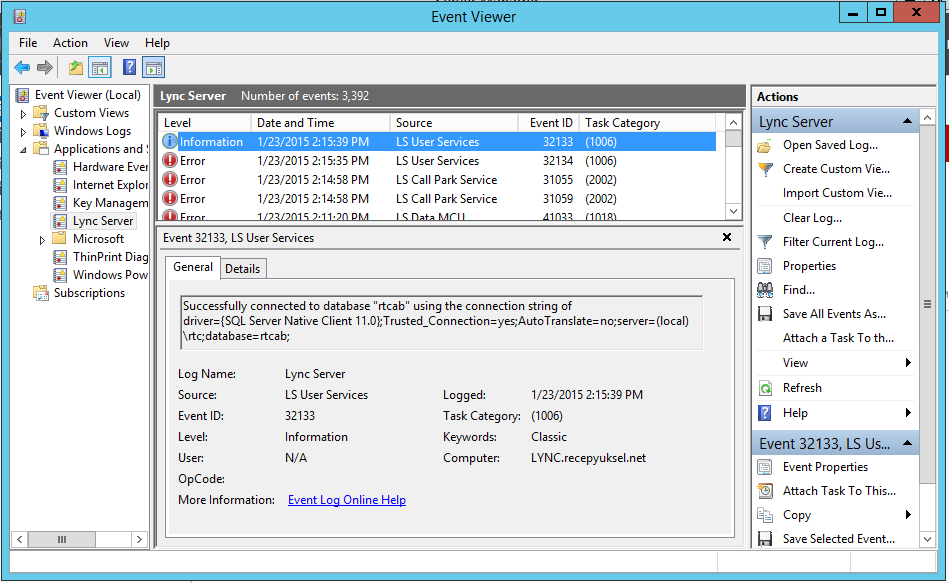Click the Open Saved Log folder icon
Viewport: 949px width, 583px height.
click(x=765, y=146)
